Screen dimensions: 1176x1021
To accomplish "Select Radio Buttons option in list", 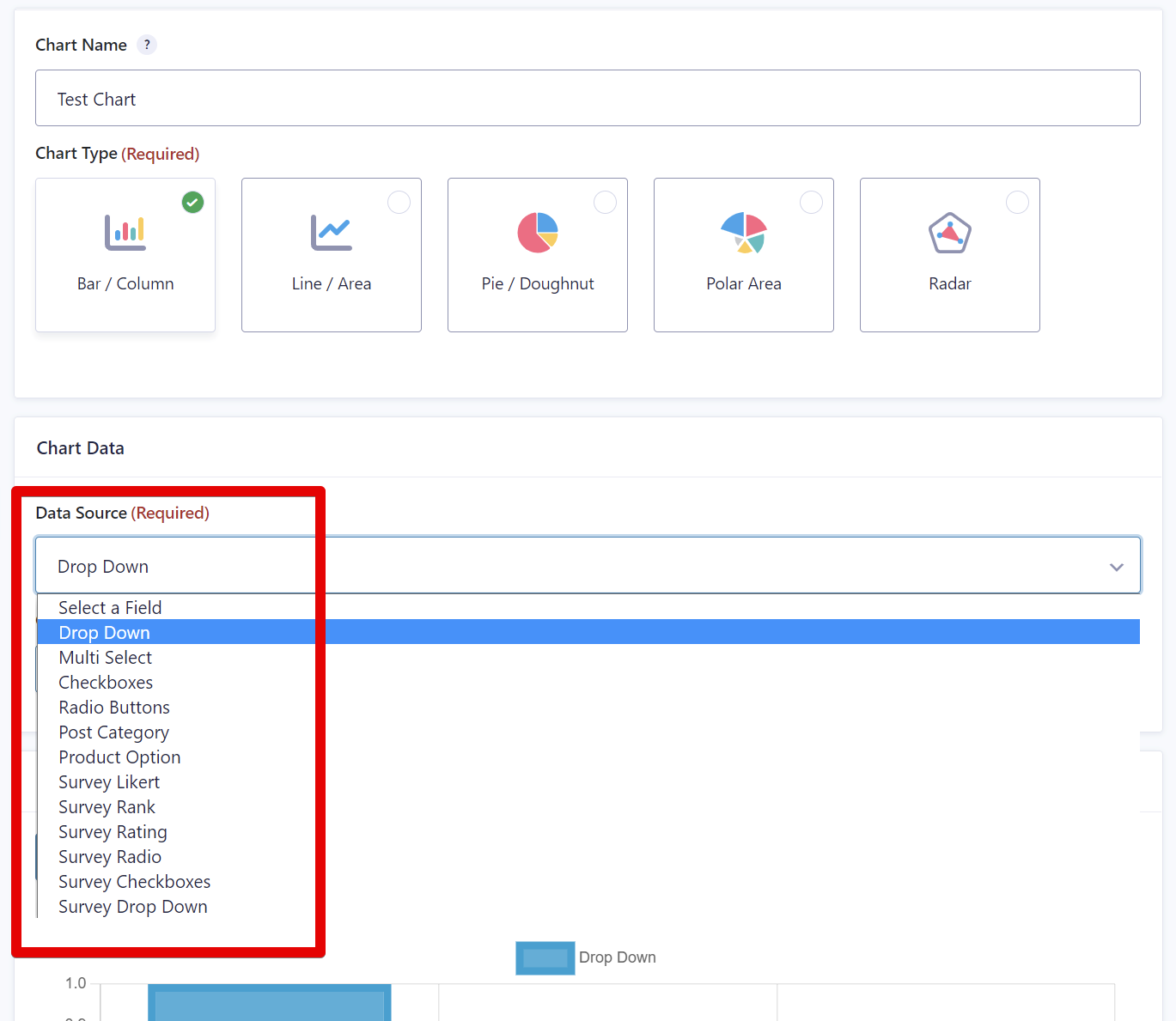I will pos(114,708).
